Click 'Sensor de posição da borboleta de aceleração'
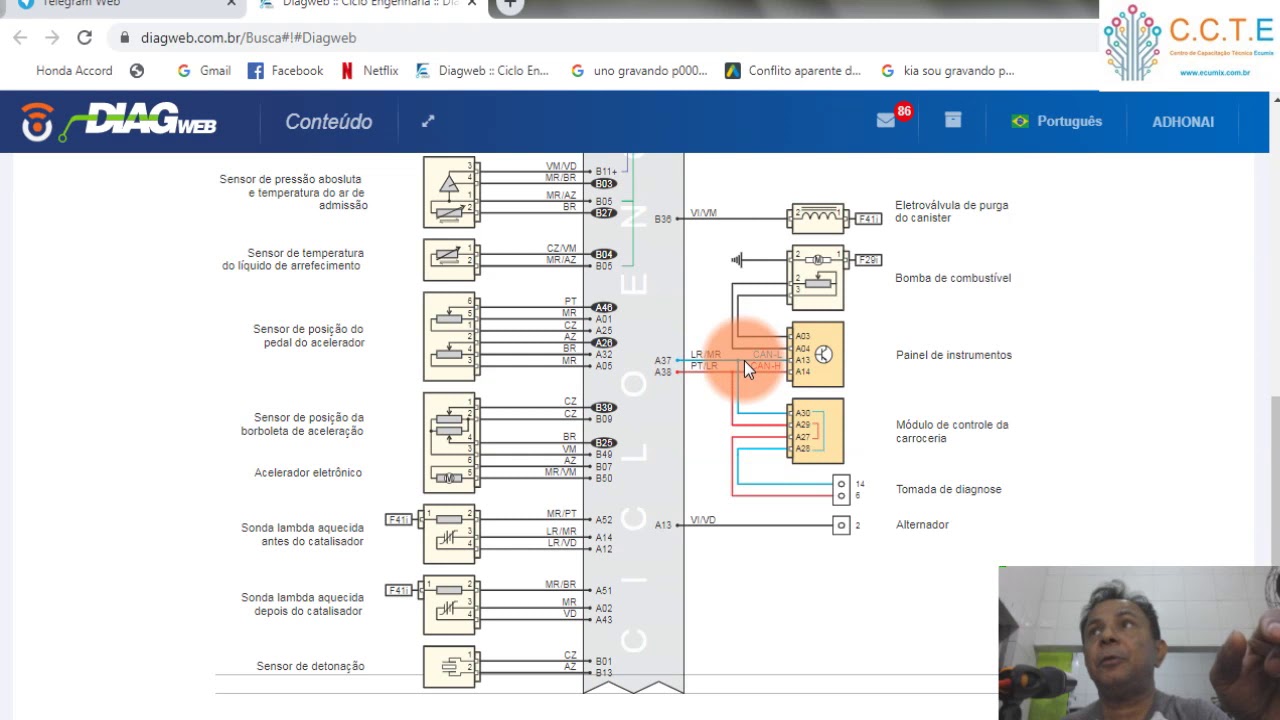 (302, 424)
